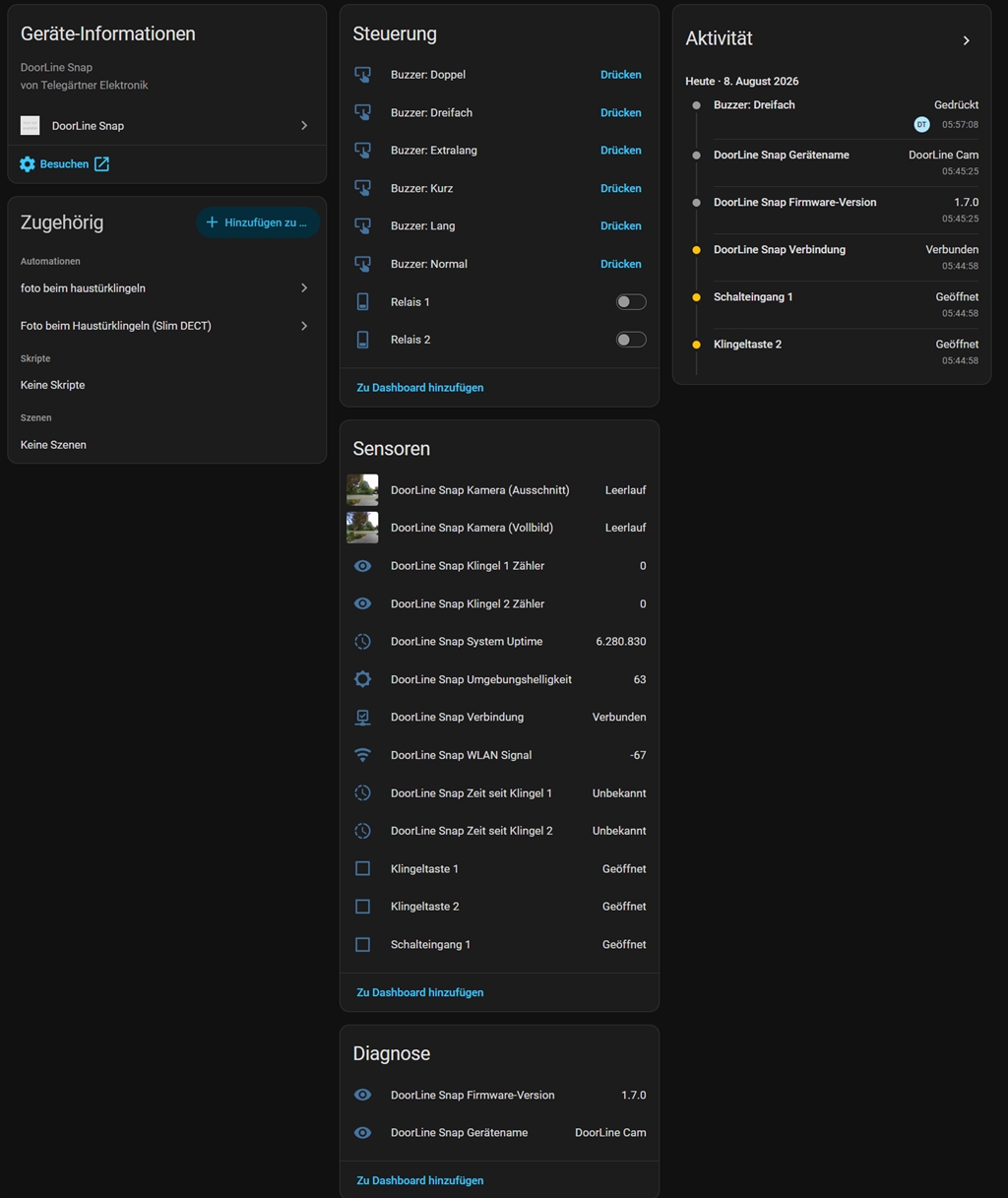
Task: Select the Buzzer: Dreifach activity entry
Action: (832, 115)
